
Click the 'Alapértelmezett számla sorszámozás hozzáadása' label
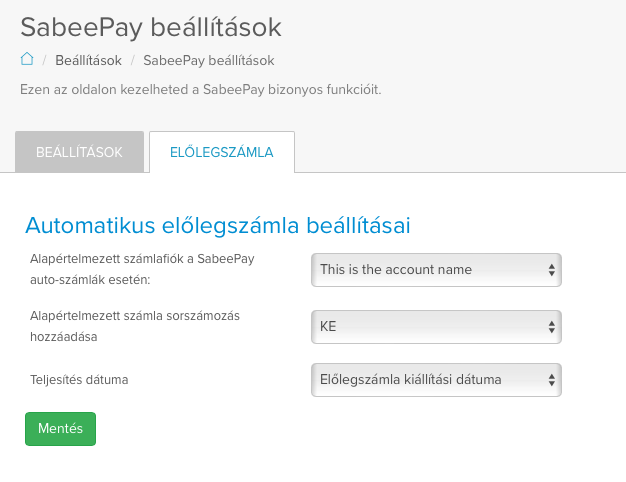coord(135,326)
